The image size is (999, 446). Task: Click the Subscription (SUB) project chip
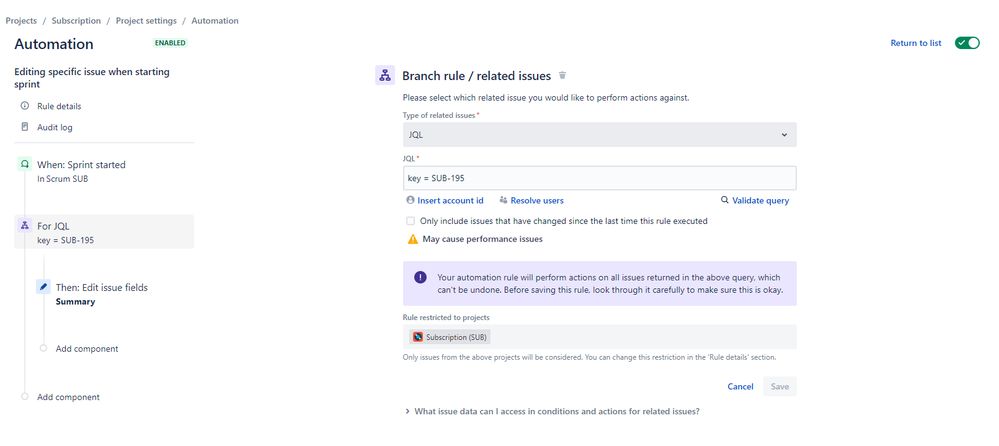pyautogui.click(x=450, y=336)
